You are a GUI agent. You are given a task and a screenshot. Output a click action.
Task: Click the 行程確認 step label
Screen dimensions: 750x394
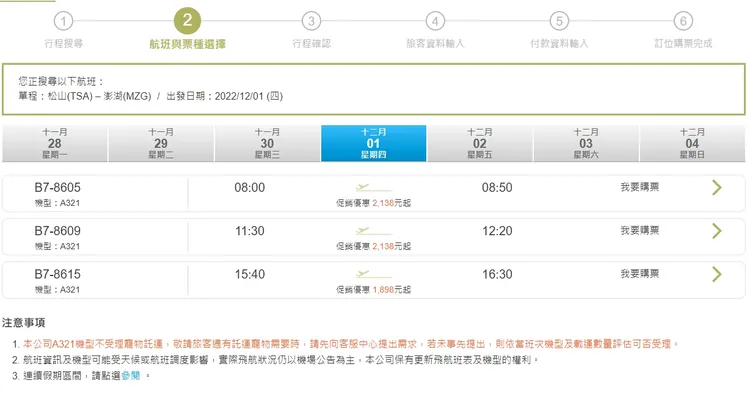click(311, 44)
